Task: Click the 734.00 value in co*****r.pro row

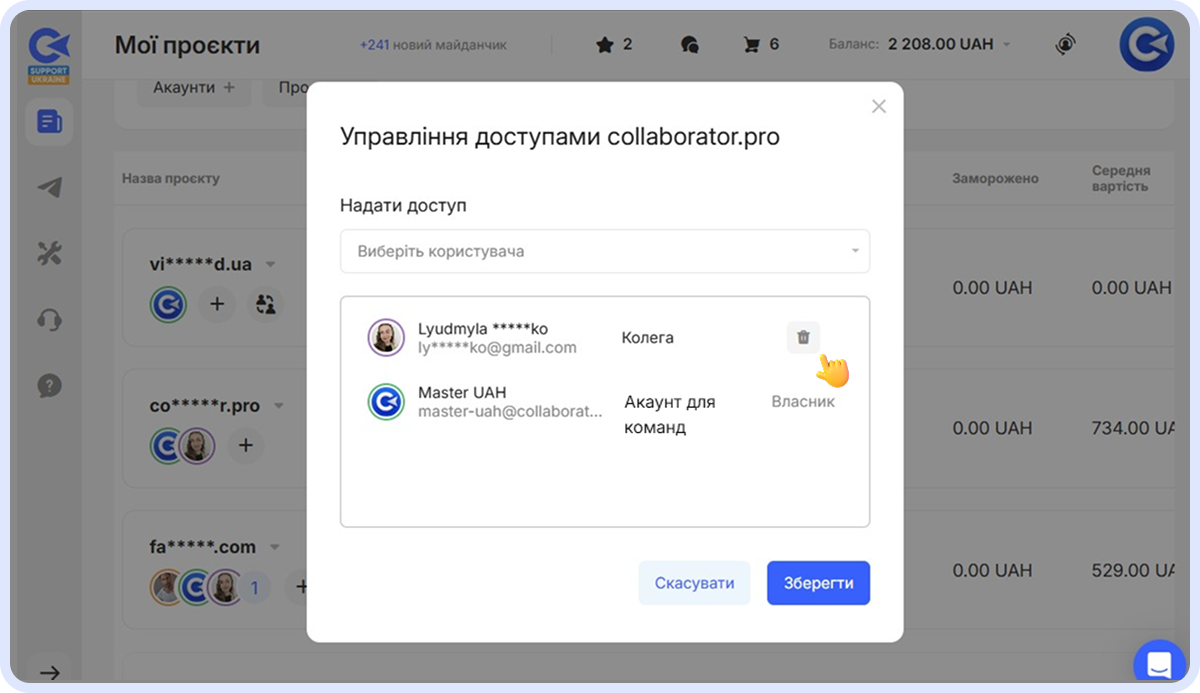Action: point(1132,428)
